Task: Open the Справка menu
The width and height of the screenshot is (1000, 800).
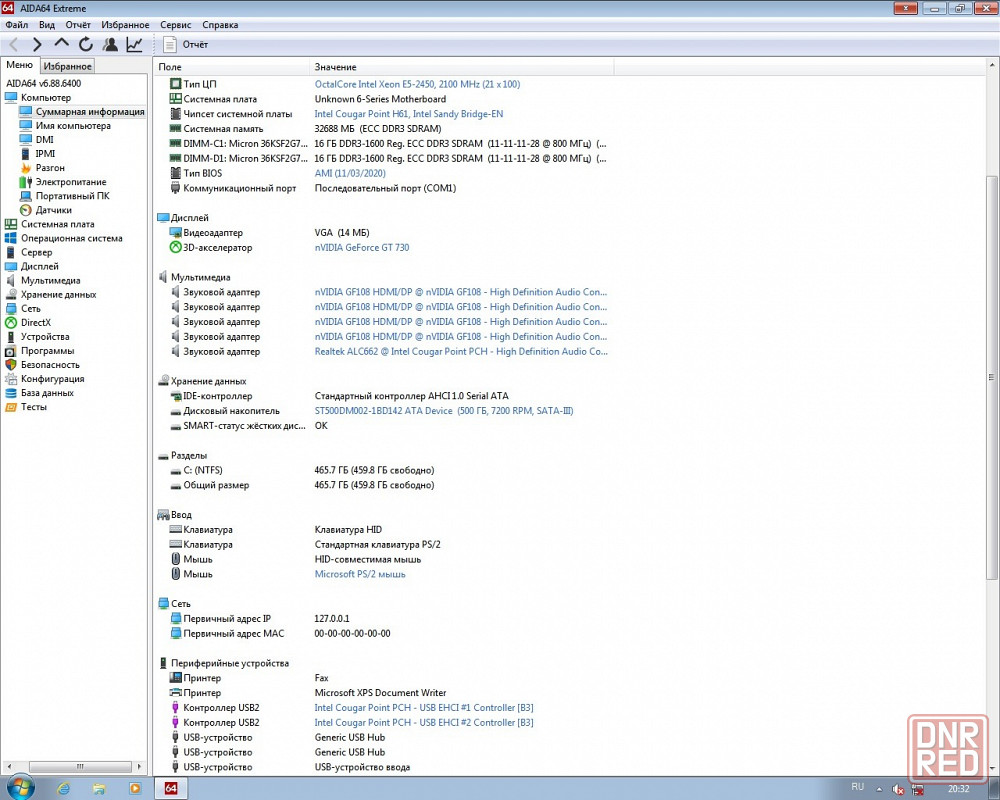Action: click(220, 25)
